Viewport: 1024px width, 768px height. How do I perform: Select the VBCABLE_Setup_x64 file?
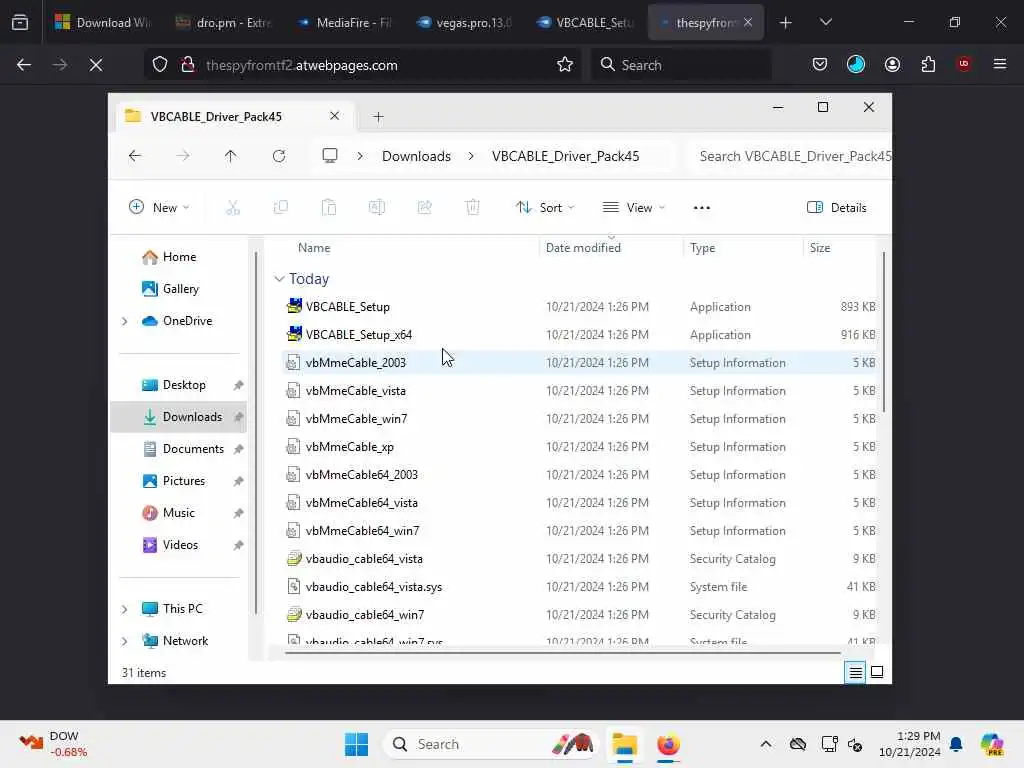(x=359, y=334)
